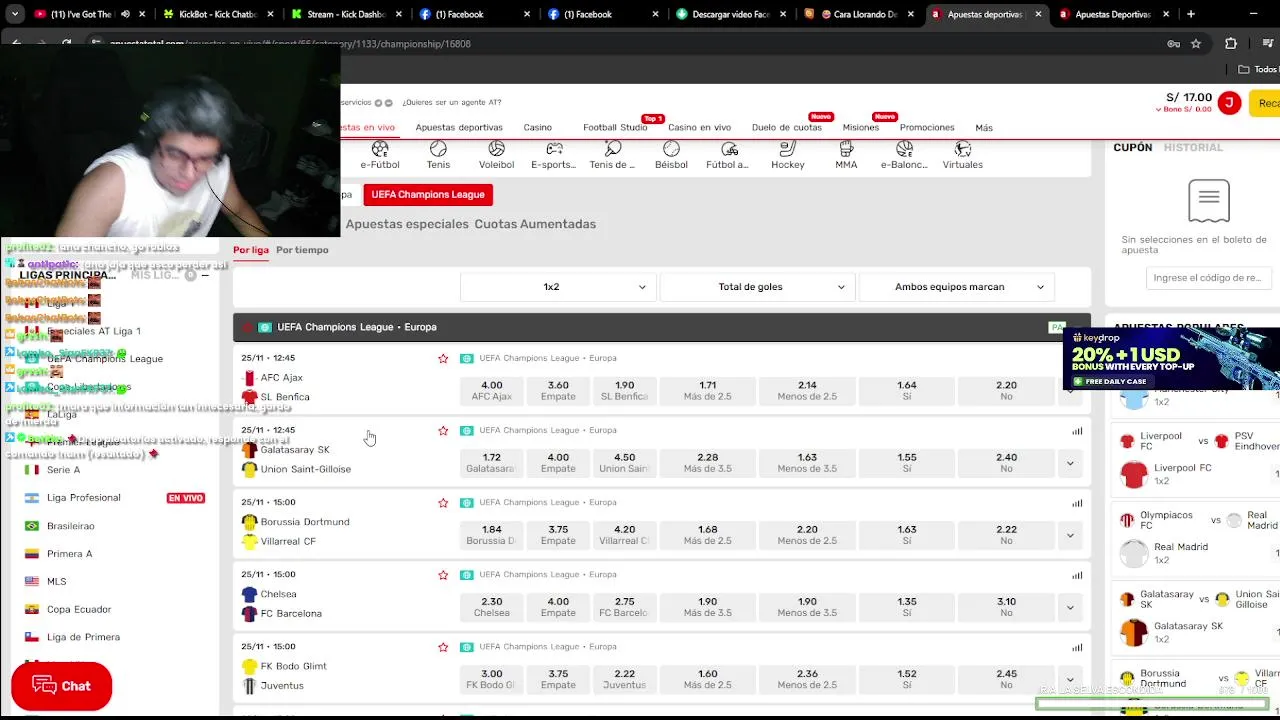Open the Virtuales sport icon
The image size is (1280, 720).
pyautogui.click(x=963, y=155)
